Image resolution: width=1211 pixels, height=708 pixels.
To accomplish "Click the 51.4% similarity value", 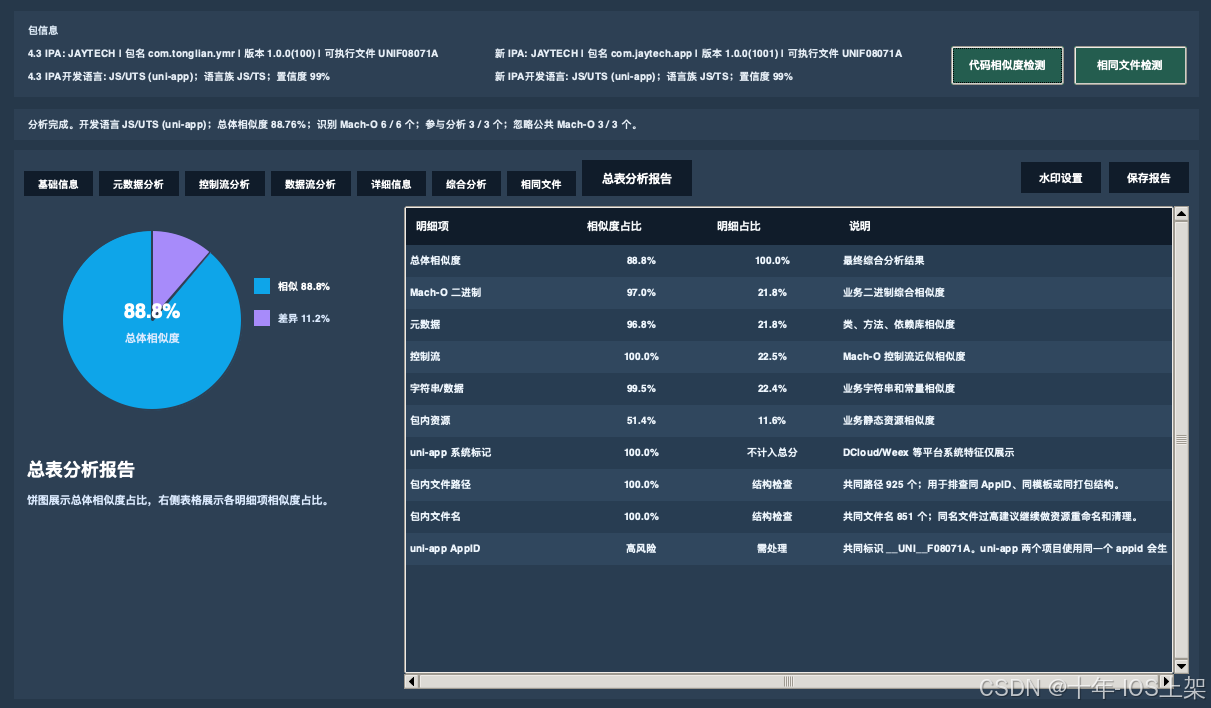I will pyautogui.click(x=641, y=420).
